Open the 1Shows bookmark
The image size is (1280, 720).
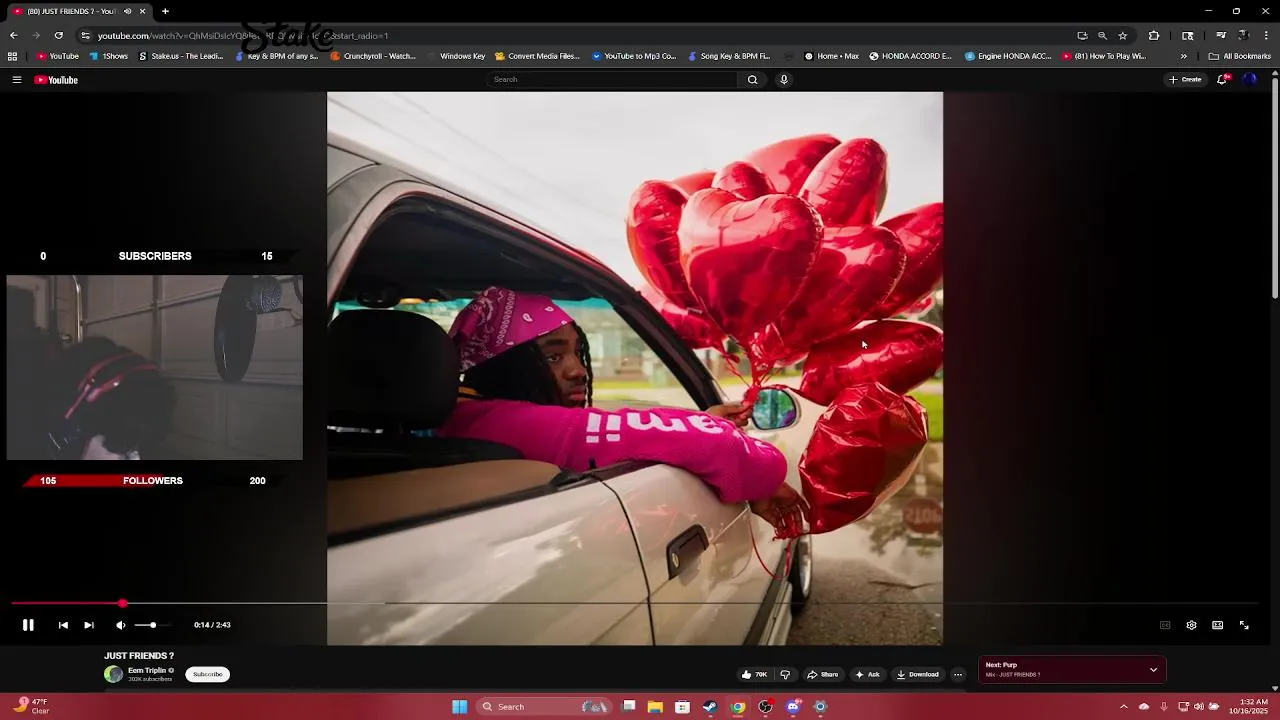click(109, 56)
